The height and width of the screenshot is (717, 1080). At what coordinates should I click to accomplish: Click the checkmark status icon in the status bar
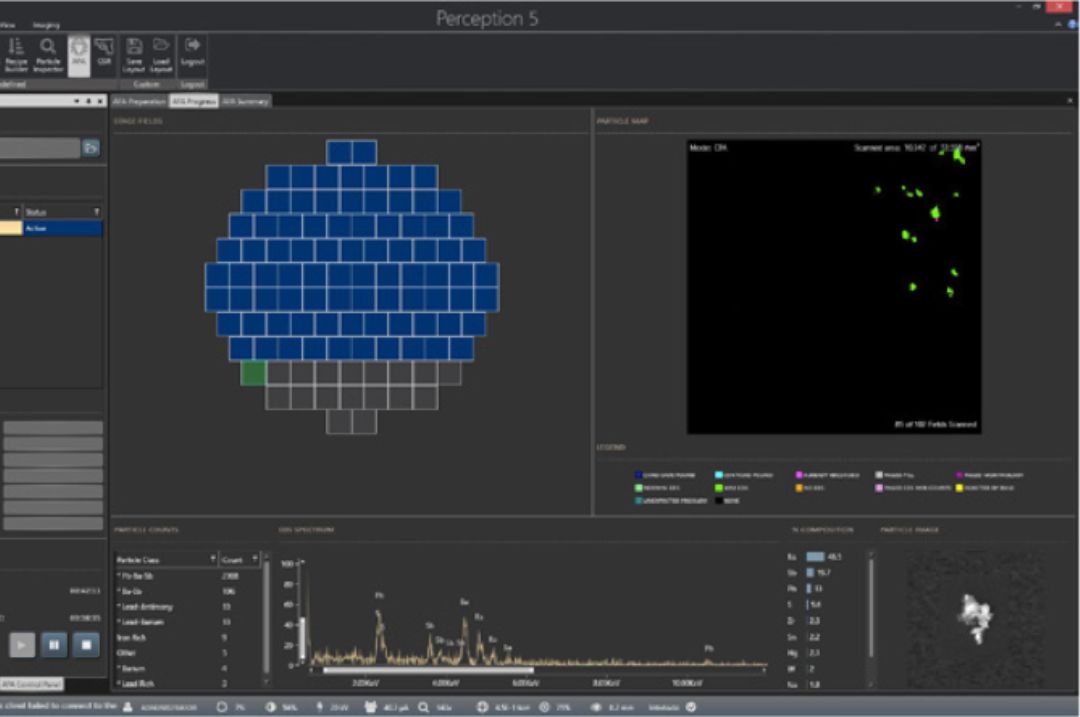(x=691, y=707)
